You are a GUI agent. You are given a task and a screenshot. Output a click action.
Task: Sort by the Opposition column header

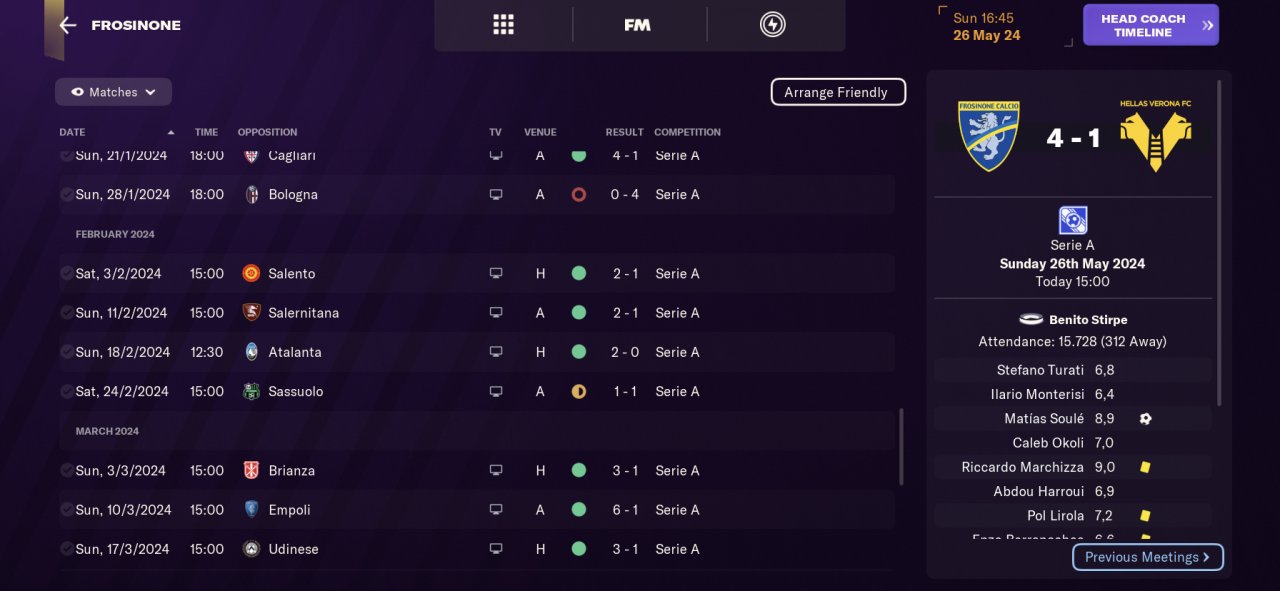267,132
